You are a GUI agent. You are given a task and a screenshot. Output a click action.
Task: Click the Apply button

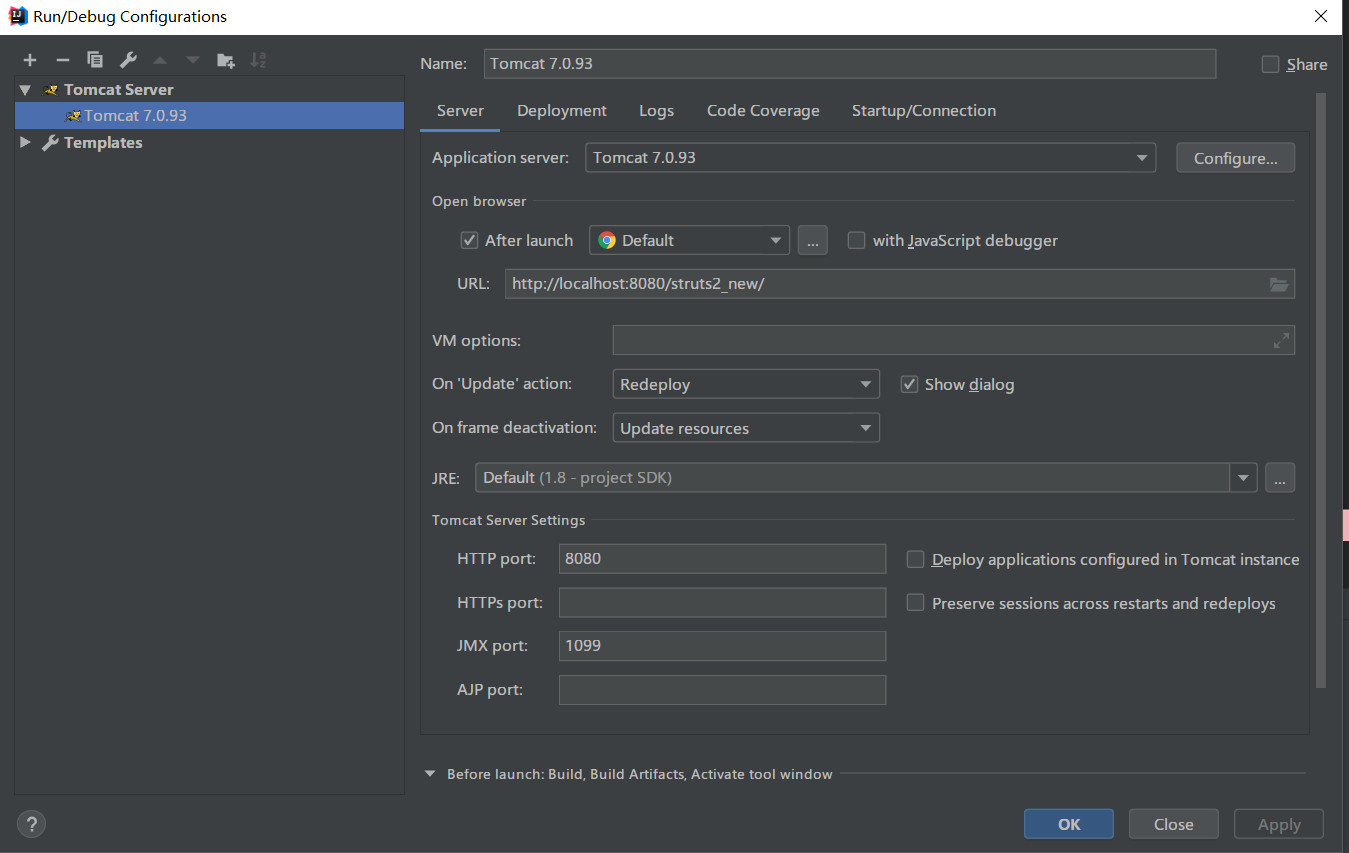[1279, 824]
